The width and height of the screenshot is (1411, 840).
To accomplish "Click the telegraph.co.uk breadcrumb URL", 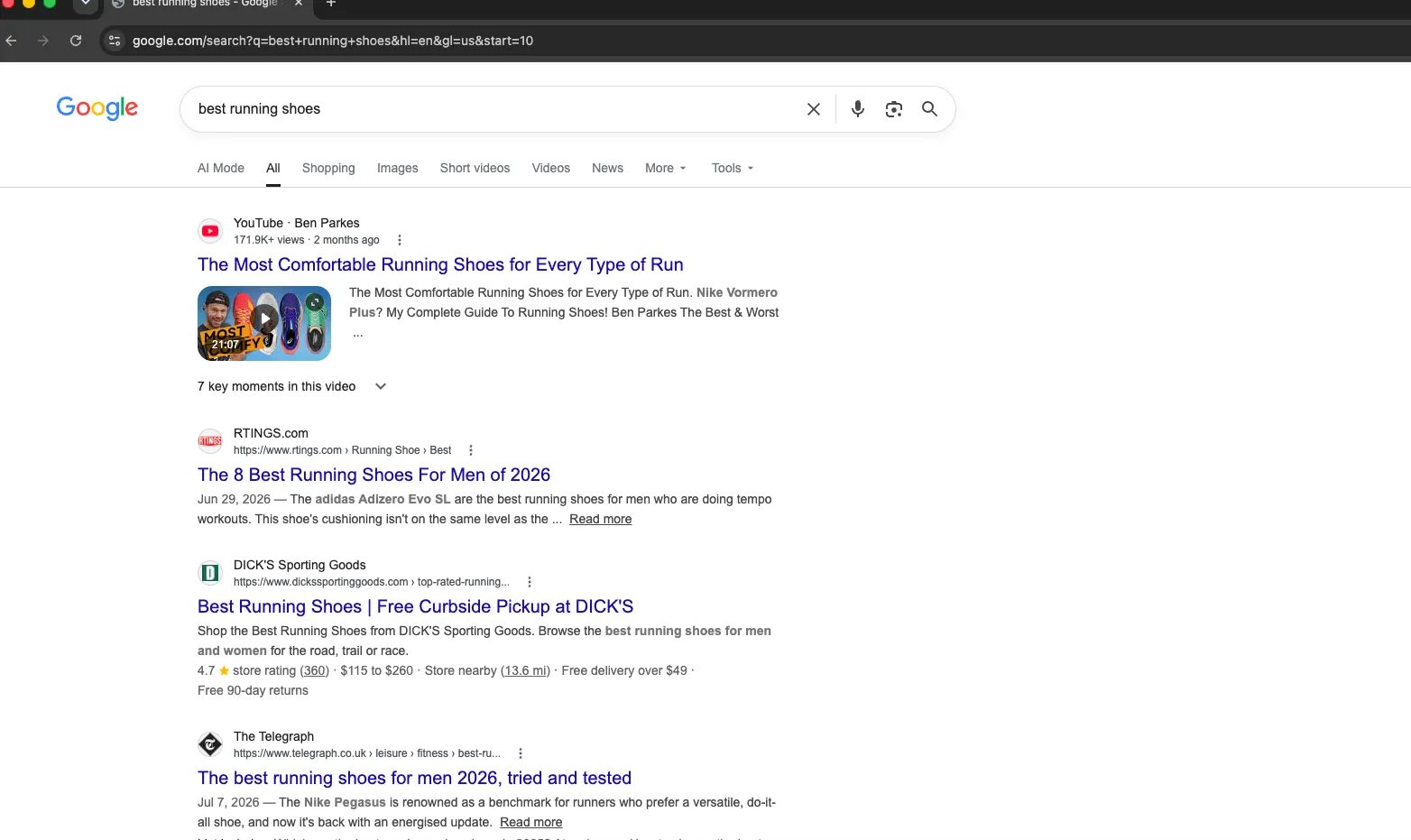I will point(367,753).
